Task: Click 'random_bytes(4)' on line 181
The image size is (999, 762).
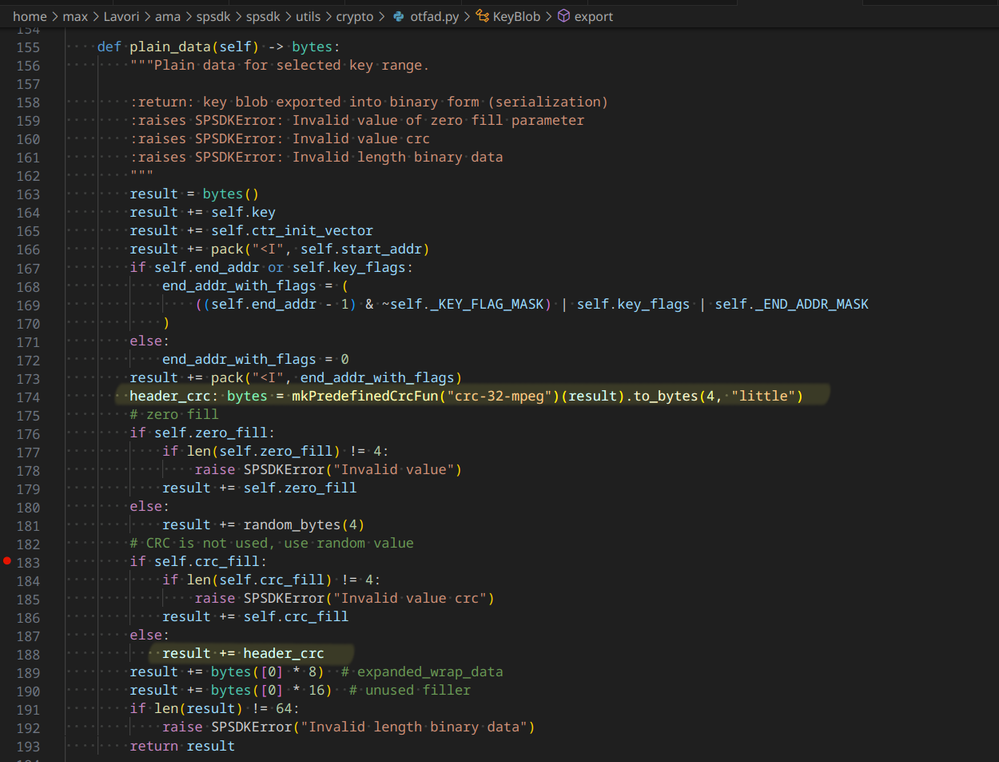Action: pyautogui.click(x=304, y=525)
